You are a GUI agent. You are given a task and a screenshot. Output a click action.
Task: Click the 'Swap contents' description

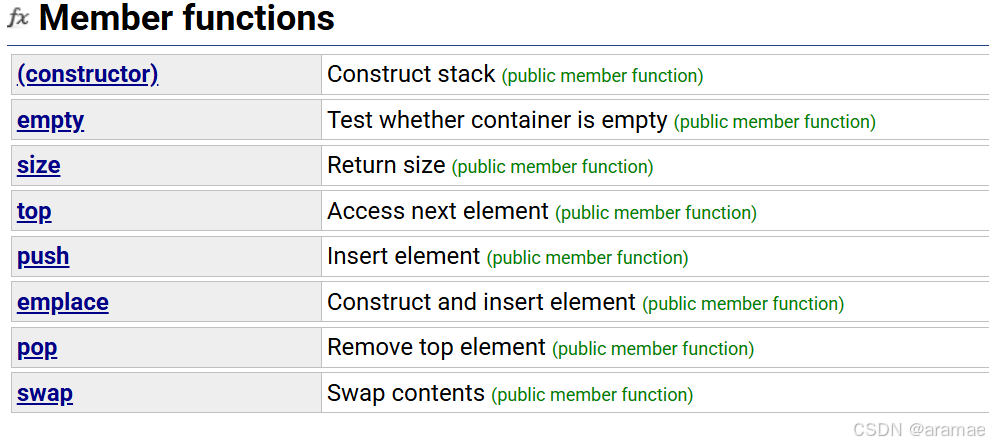pos(406,393)
